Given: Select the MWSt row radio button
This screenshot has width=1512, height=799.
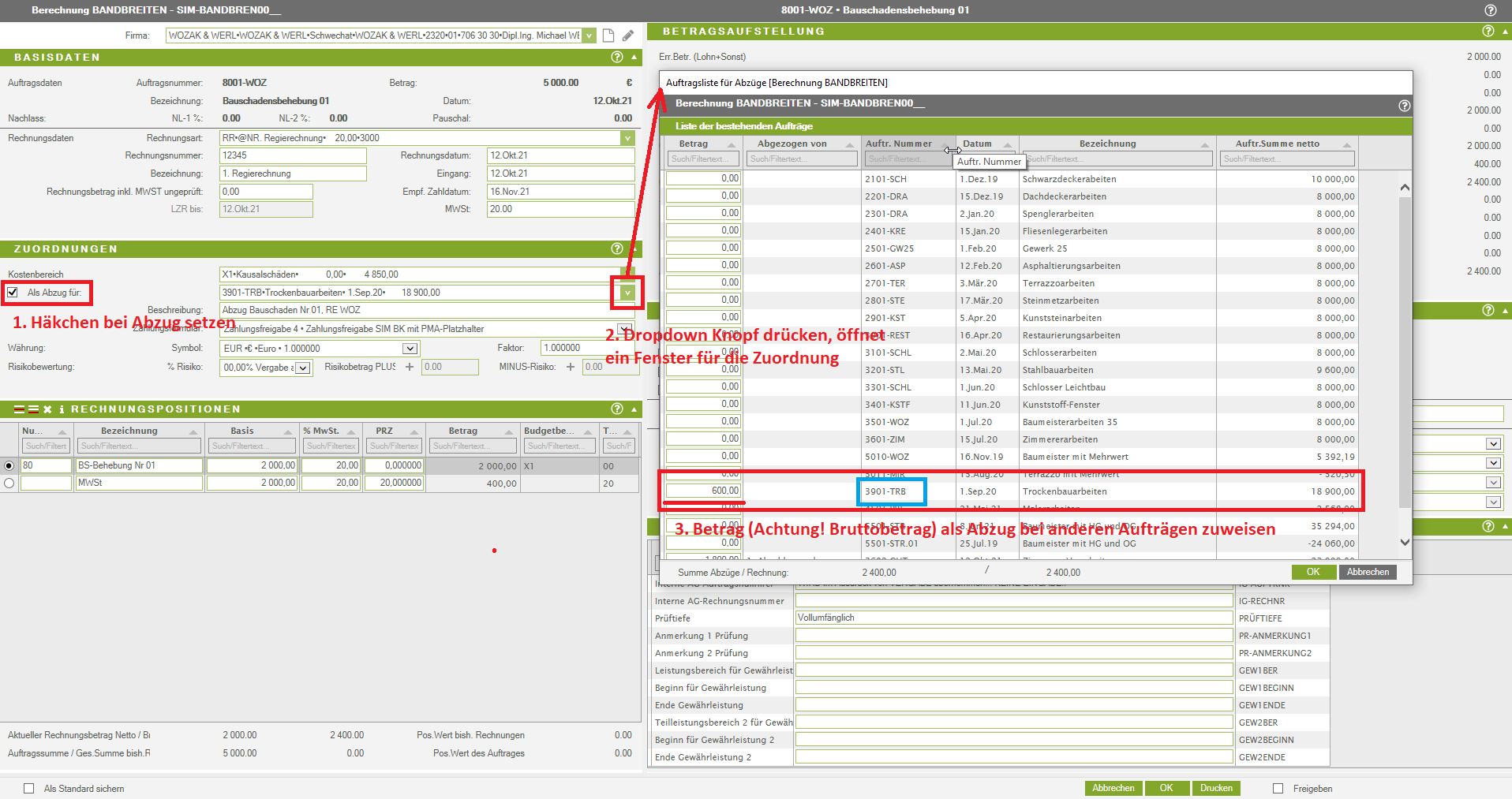Looking at the screenshot, I should (x=9, y=483).
